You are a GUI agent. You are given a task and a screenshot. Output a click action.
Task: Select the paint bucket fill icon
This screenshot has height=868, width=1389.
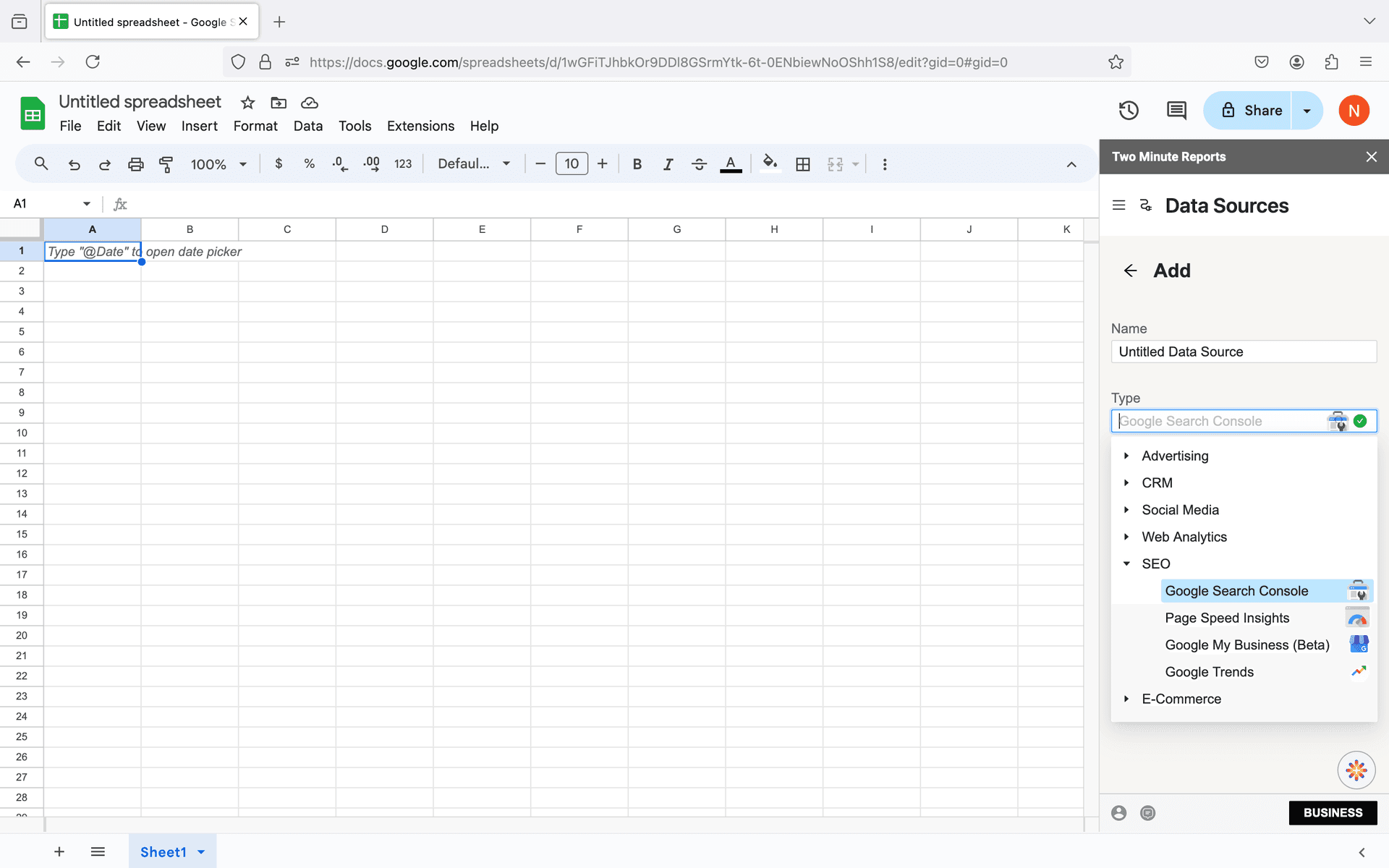click(769, 163)
